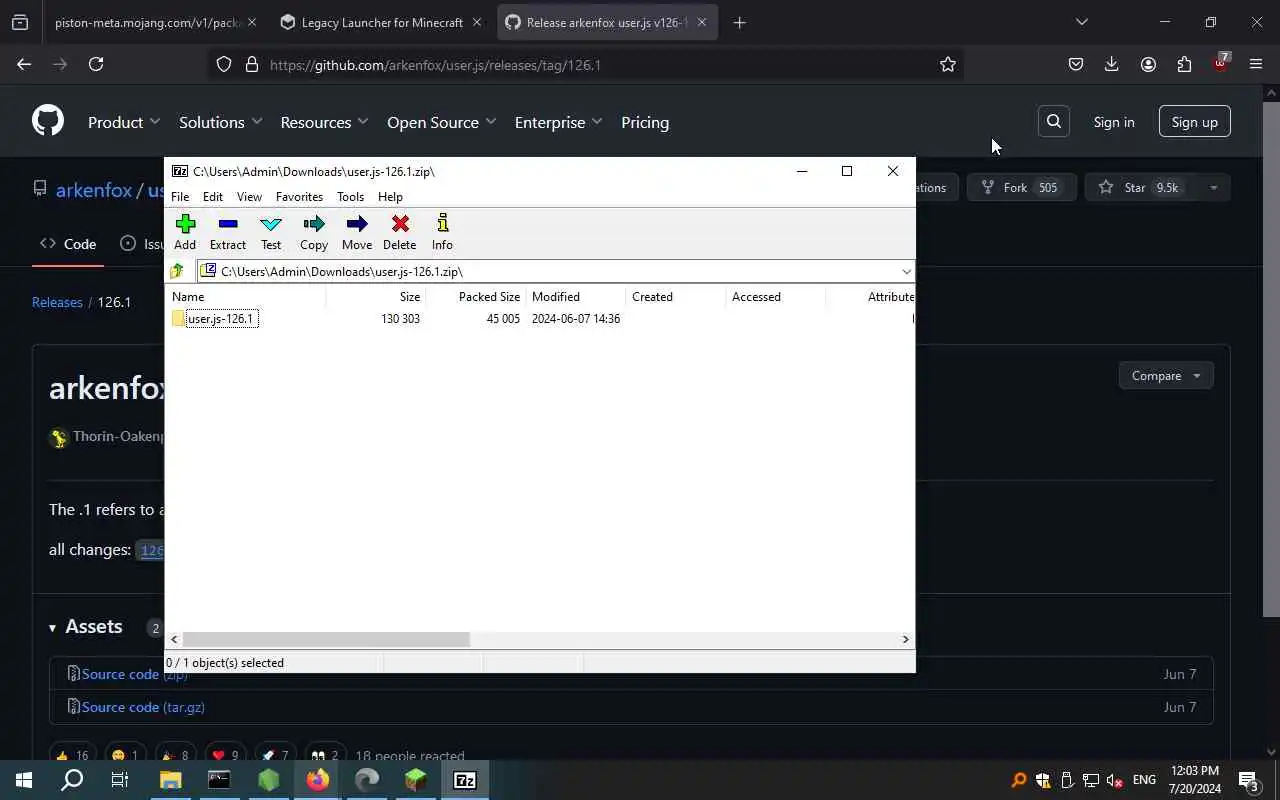This screenshot has width=1280, height=800.
Task: Click the 7-Zip horizontal scrollbar thumb
Action: tap(326, 639)
